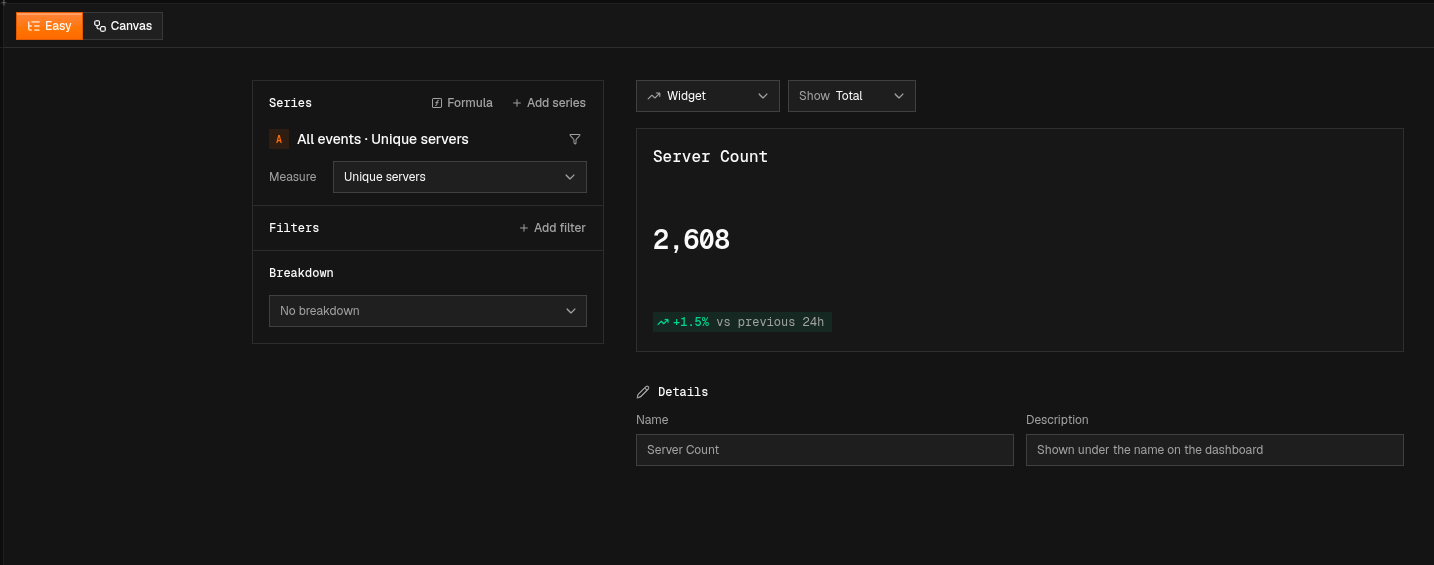The height and width of the screenshot is (565, 1434).
Task: Click the pencil icon next to Details
Action: (643, 392)
